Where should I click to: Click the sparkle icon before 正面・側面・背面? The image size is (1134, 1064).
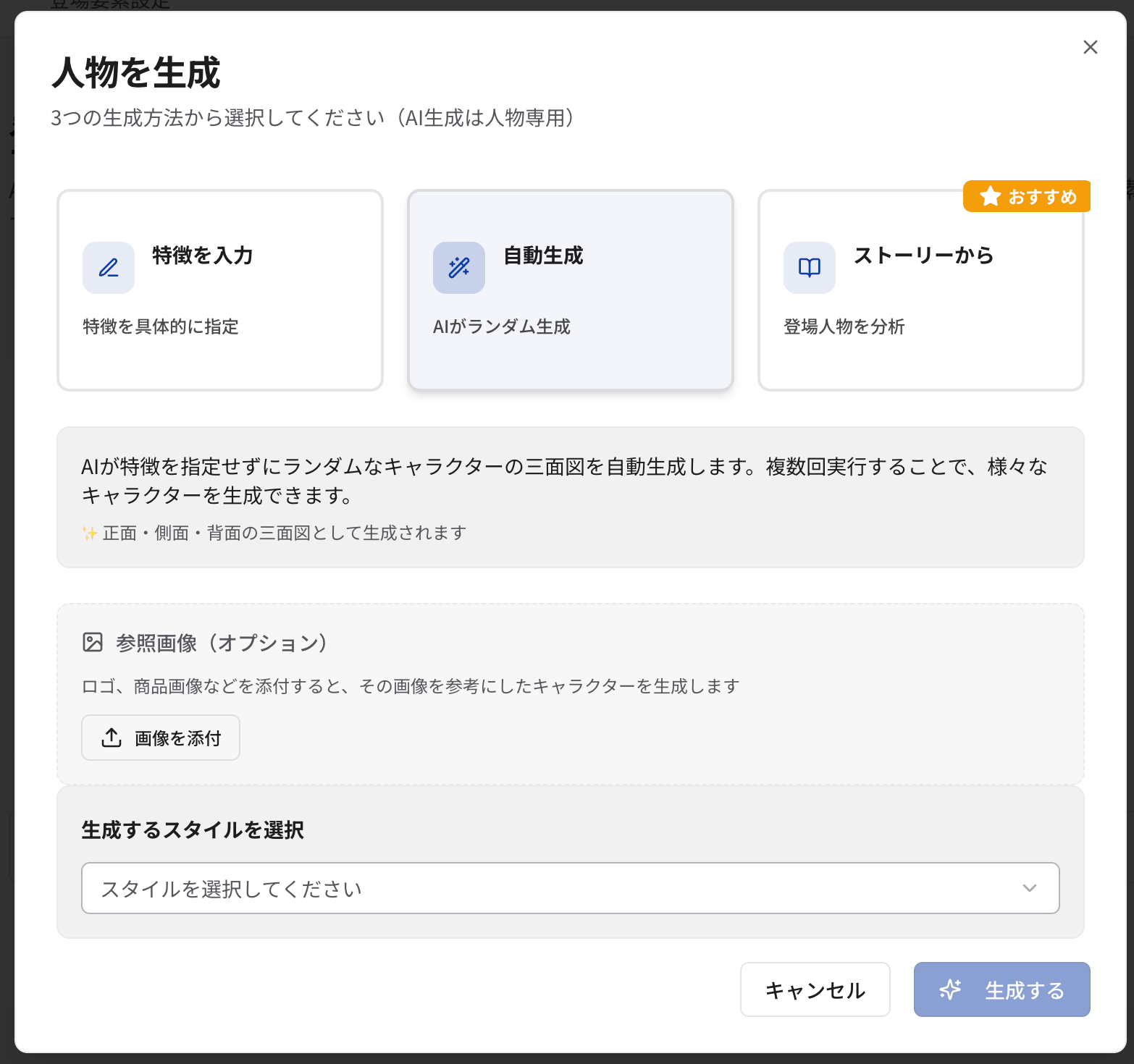tap(89, 533)
